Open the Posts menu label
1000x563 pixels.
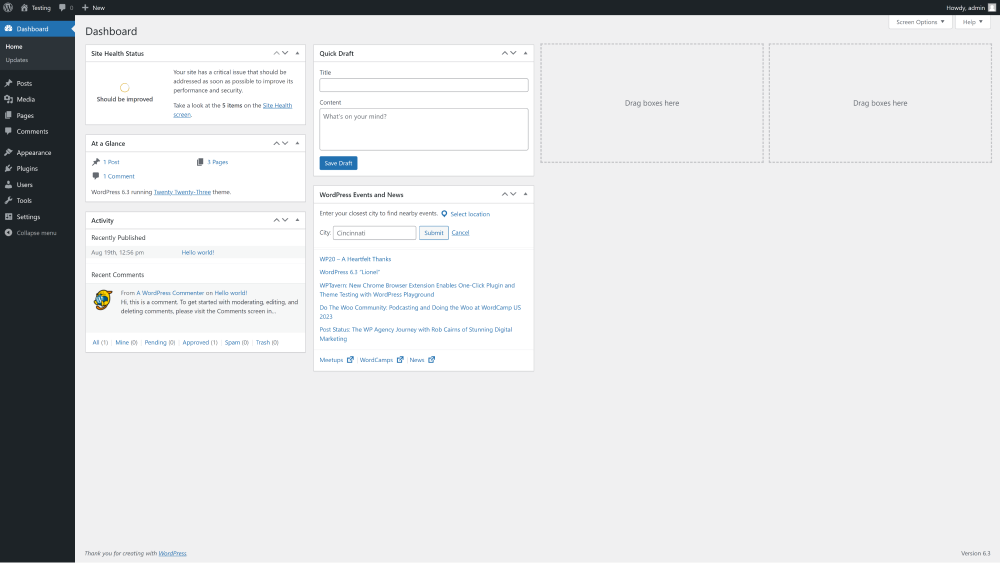(x=24, y=84)
